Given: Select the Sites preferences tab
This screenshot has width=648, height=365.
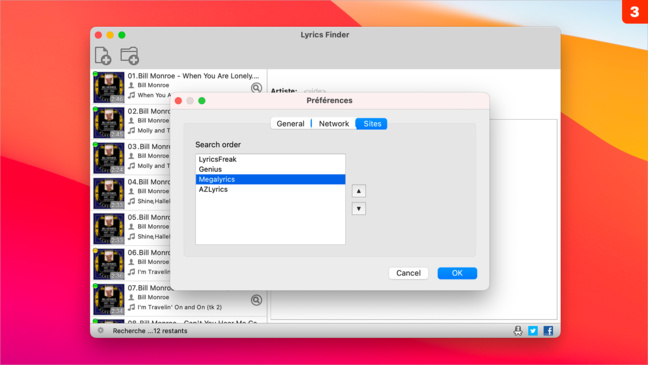Looking at the screenshot, I should click(372, 124).
